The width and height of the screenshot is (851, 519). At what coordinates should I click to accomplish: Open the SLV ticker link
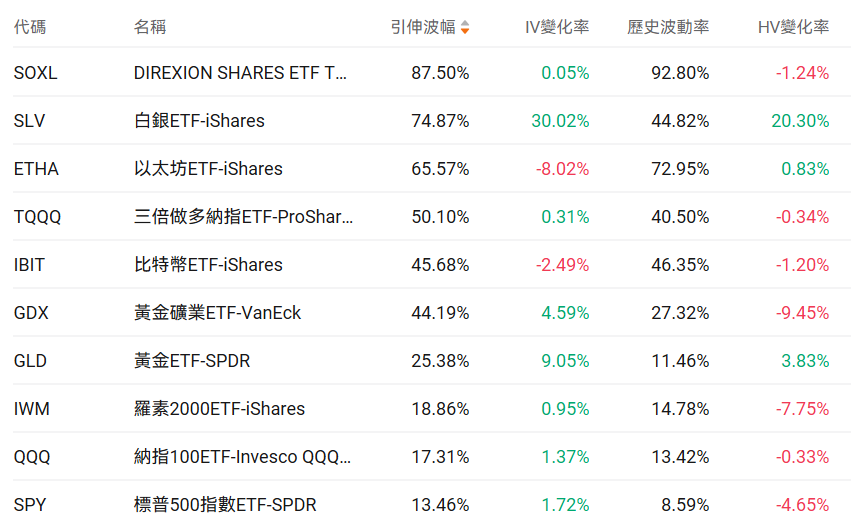click(30, 121)
